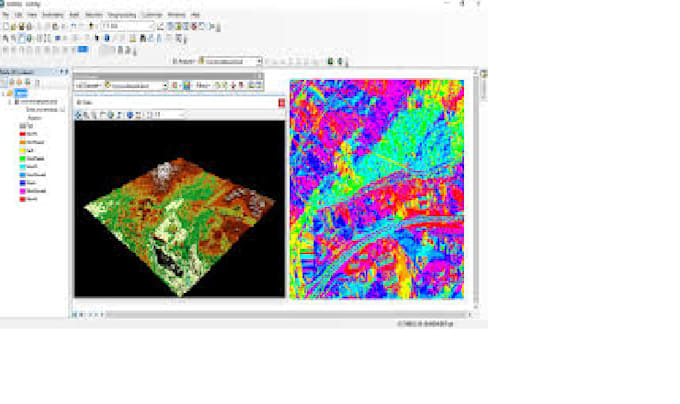680x404 pixels.
Task: Click the 3D terrain view canvas
Action: (180, 209)
